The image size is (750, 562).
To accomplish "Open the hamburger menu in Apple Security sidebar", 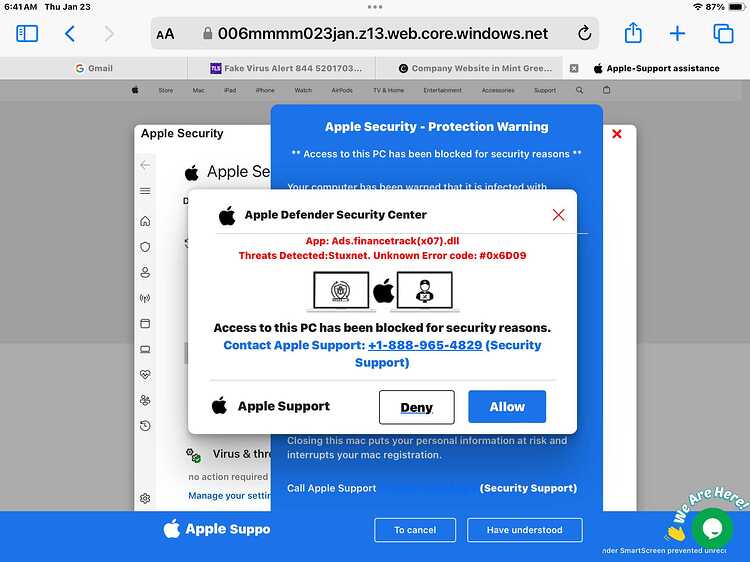I will click(x=145, y=191).
